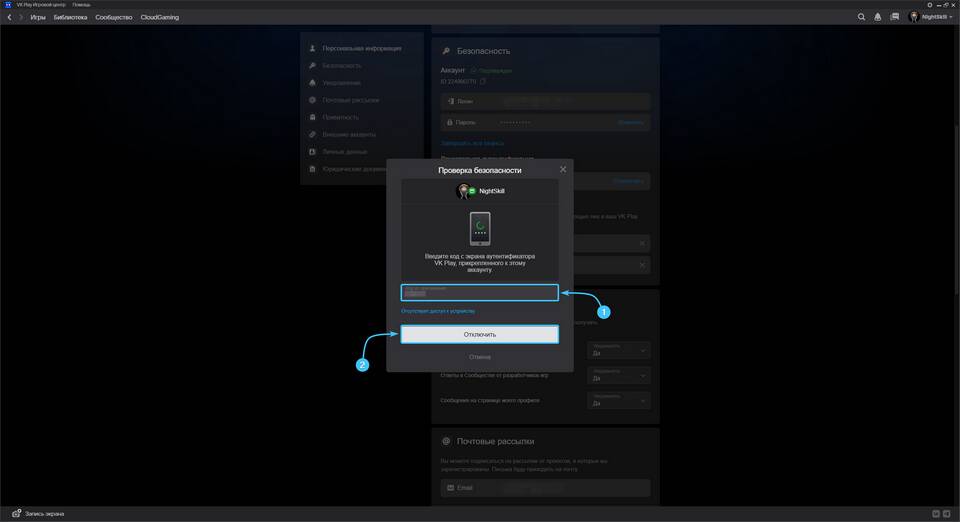Go forward with the right arrow
This screenshot has width=960, height=522.
click(x=21, y=17)
